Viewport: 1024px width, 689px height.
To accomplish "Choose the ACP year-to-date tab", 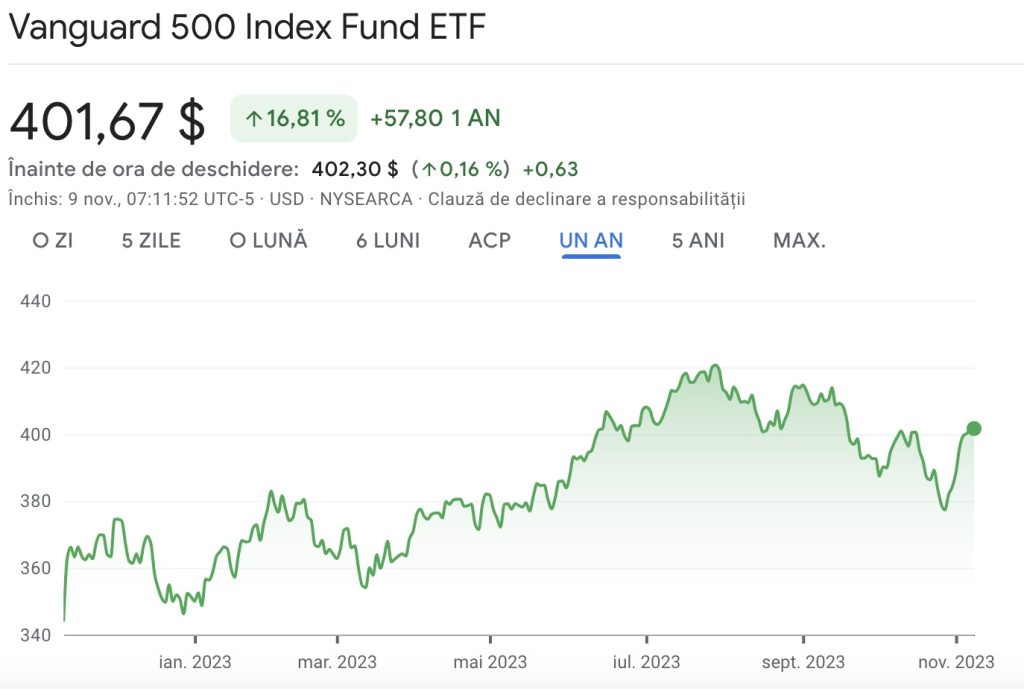I will click(489, 241).
